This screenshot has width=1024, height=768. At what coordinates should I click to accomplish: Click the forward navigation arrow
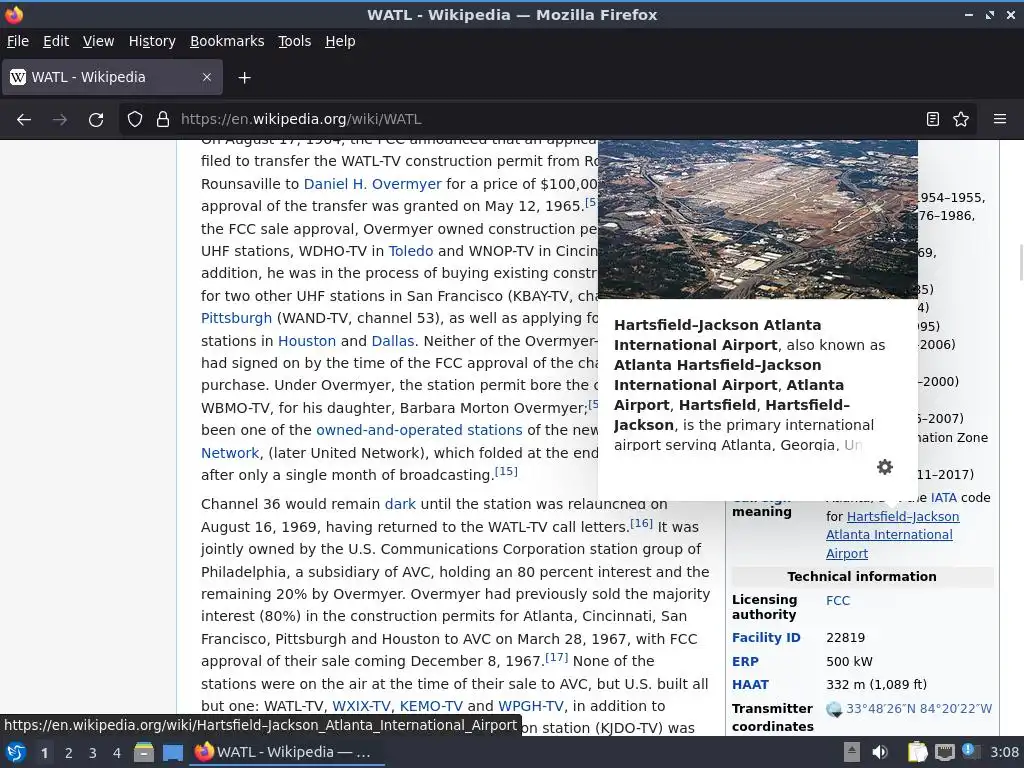point(60,120)
